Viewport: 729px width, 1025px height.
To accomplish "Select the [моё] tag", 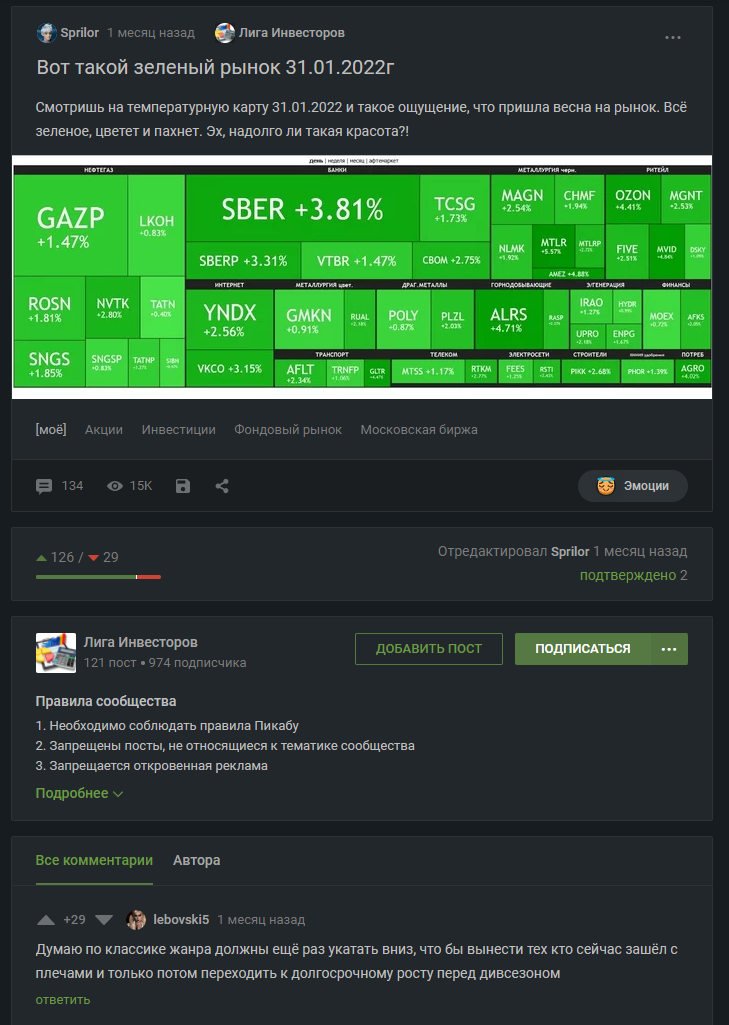I will (x=51, y=429).
